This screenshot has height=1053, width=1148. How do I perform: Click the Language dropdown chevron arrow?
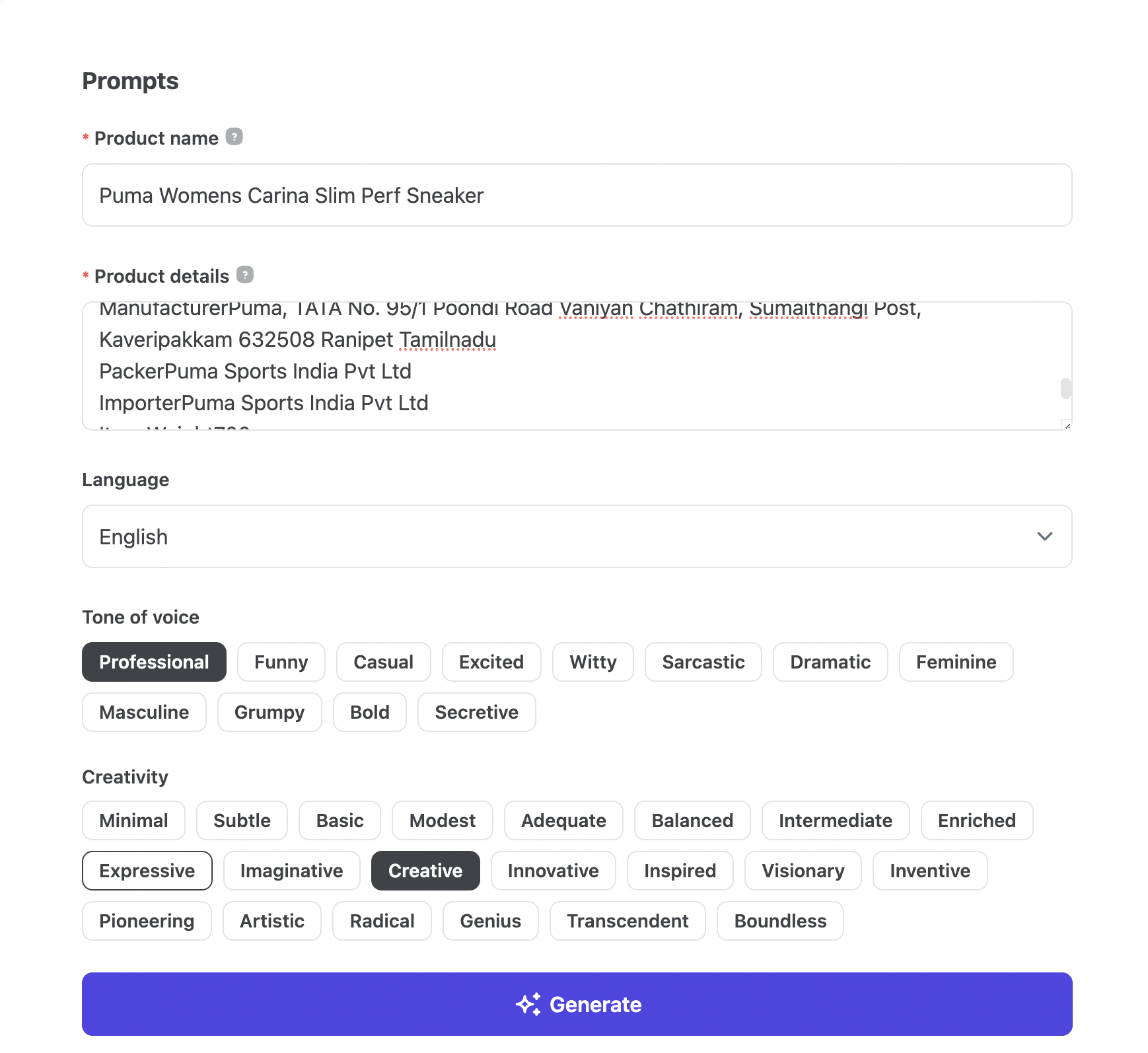[x=1044, y=536]
